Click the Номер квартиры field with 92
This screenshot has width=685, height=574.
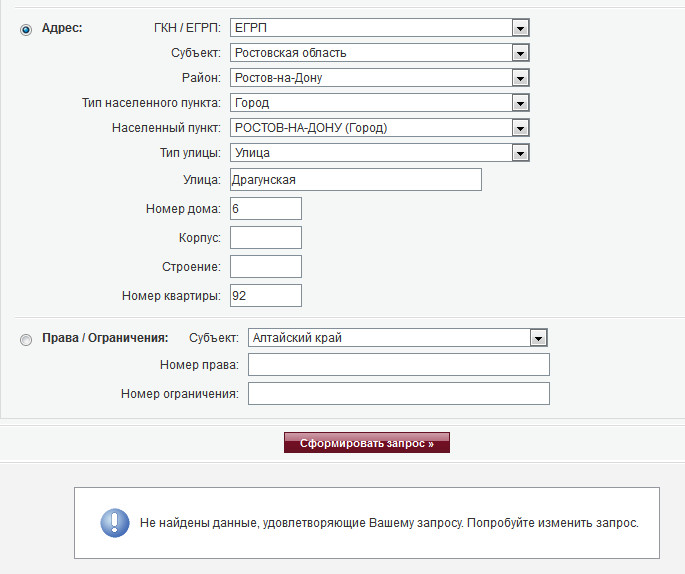coord(266,296)
